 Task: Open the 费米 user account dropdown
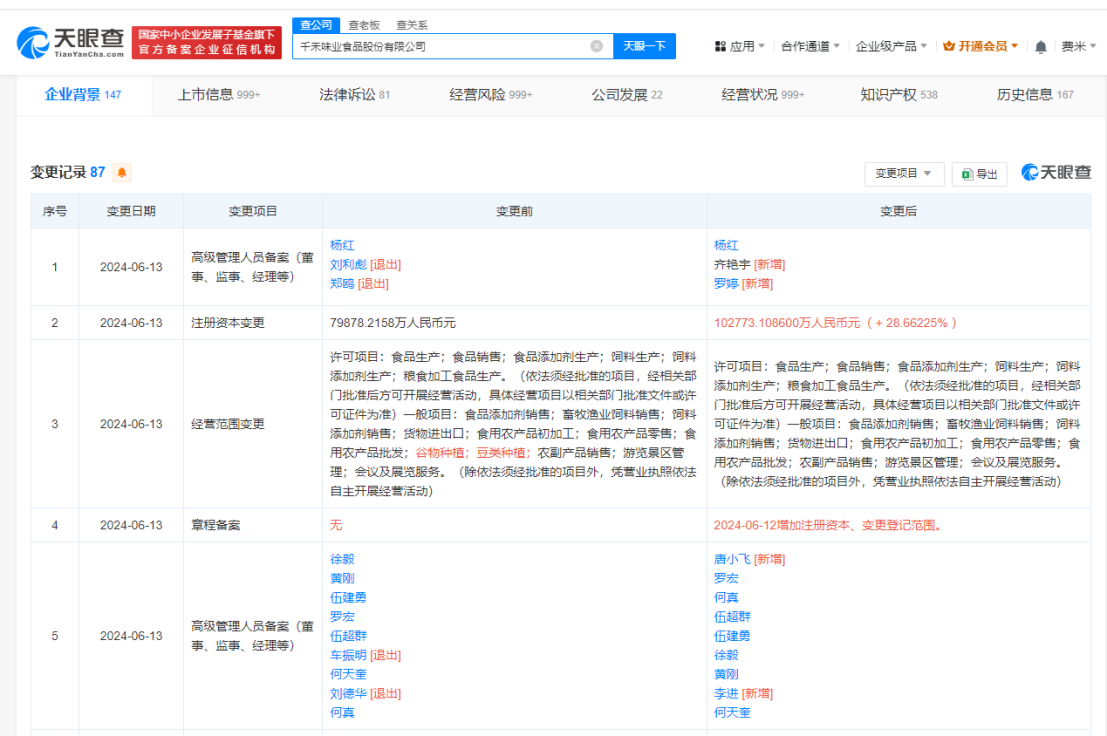(x=1079, y=46)
